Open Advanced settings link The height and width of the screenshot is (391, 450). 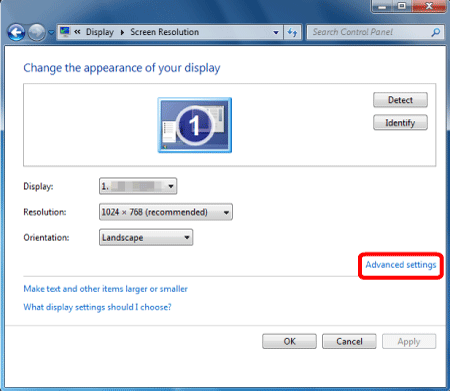tap(401, 265)
